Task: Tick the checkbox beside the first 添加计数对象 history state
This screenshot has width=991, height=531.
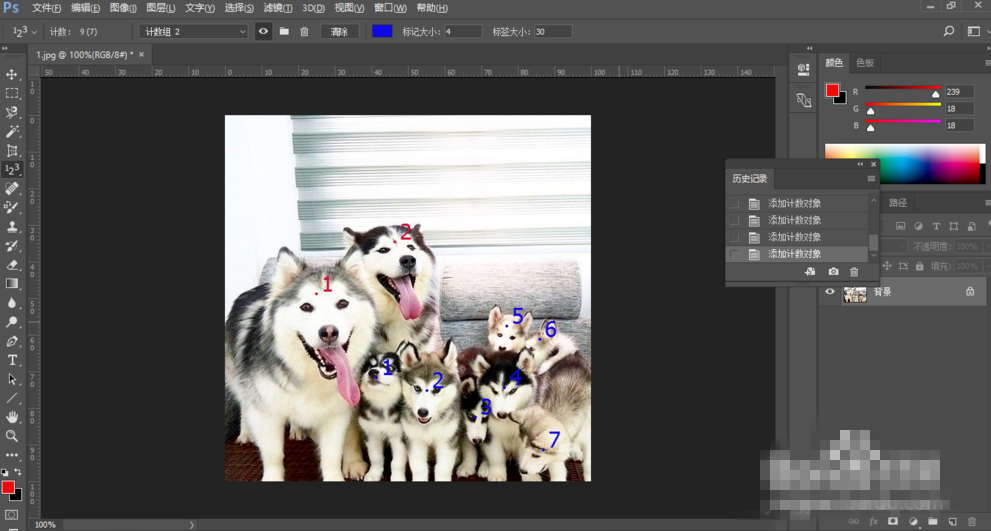Action: tap(735, 204)
